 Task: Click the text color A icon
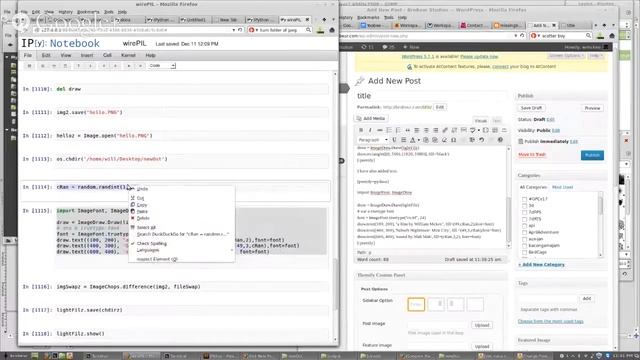click(x=412, y=140)
